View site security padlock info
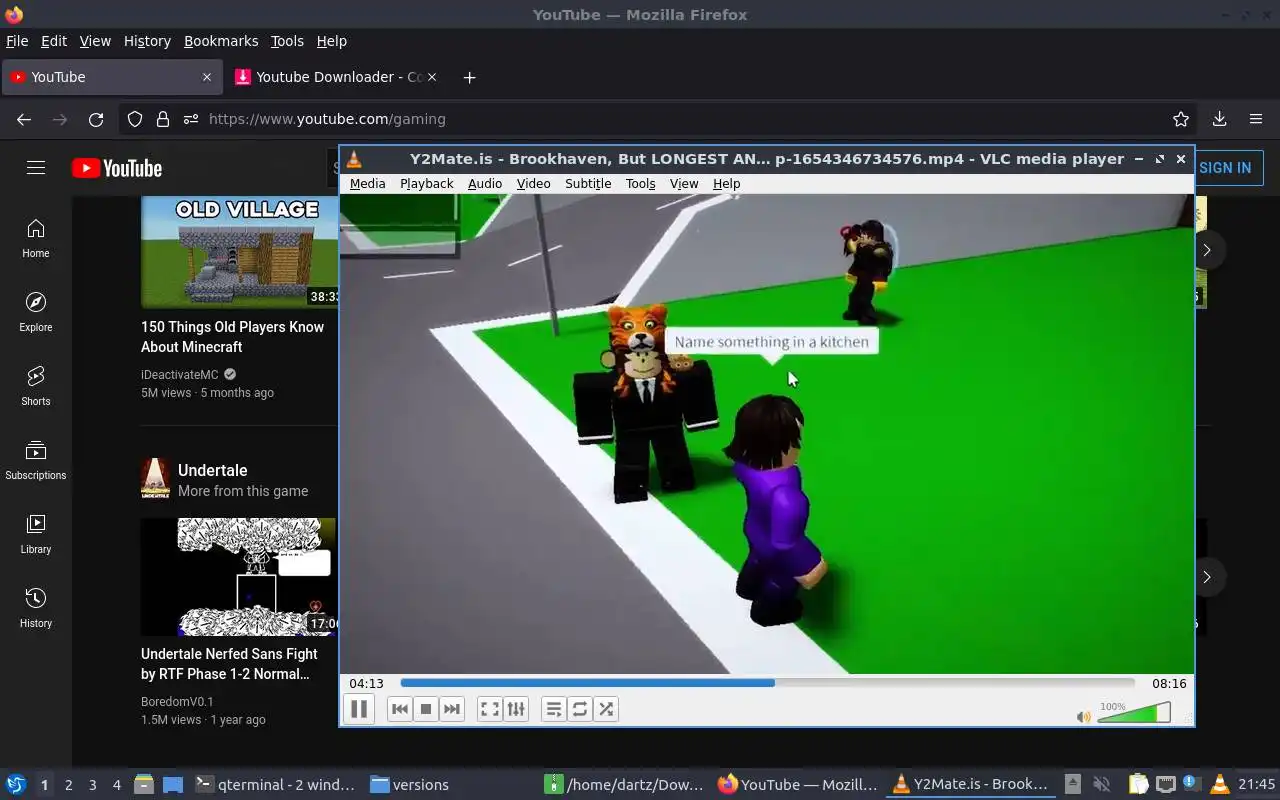The height and width of the screenshot is (800, 1280). (163, 119)
